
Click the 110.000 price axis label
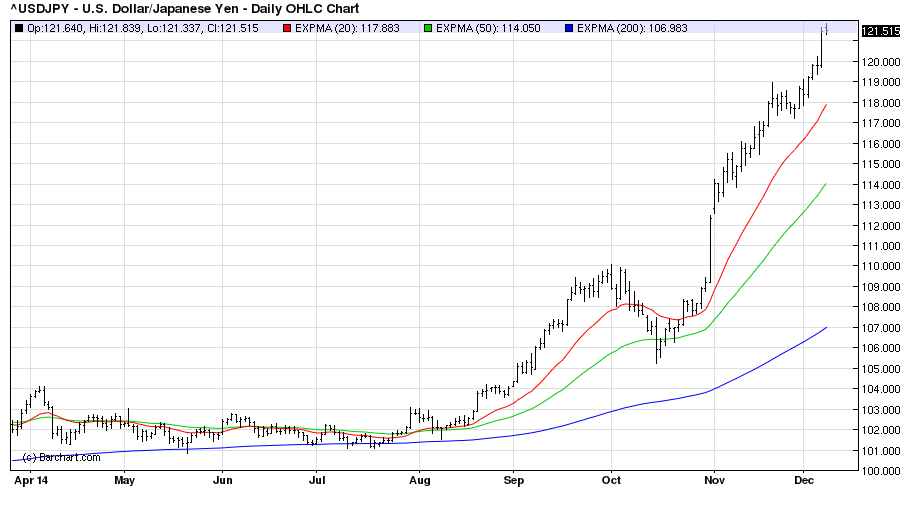pyautogui.click(x=879, y=267)
